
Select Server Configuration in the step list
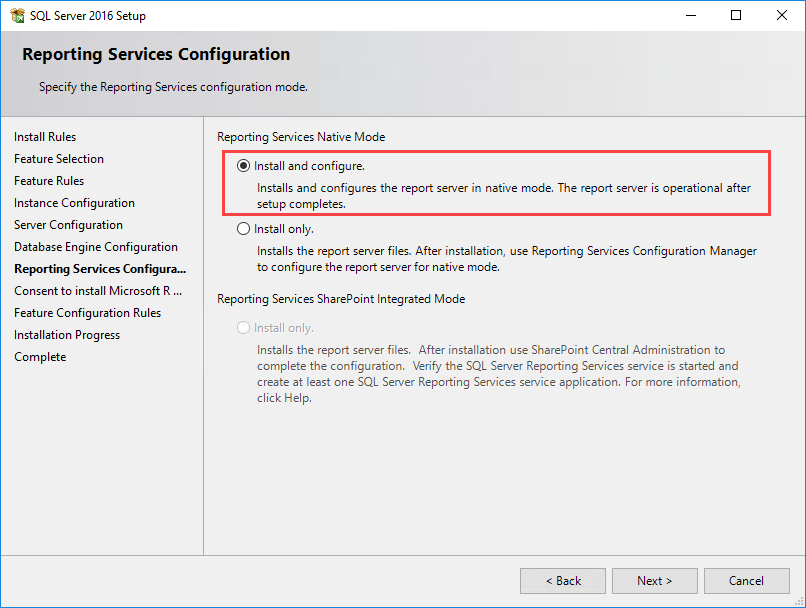(68, 225)
